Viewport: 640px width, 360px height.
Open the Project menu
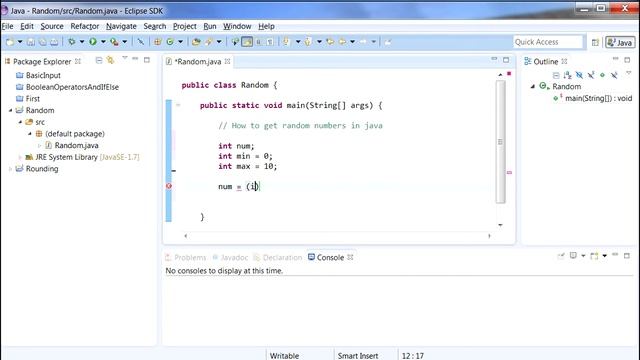(184, 26)
